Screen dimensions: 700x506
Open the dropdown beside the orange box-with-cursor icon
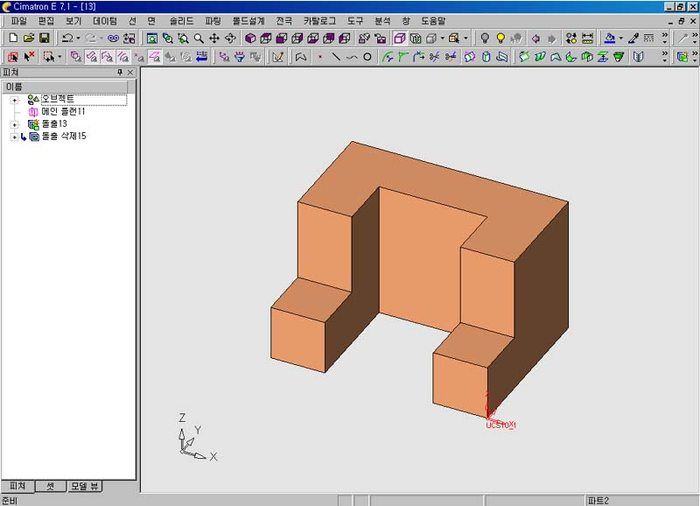[x=466, y=38]
